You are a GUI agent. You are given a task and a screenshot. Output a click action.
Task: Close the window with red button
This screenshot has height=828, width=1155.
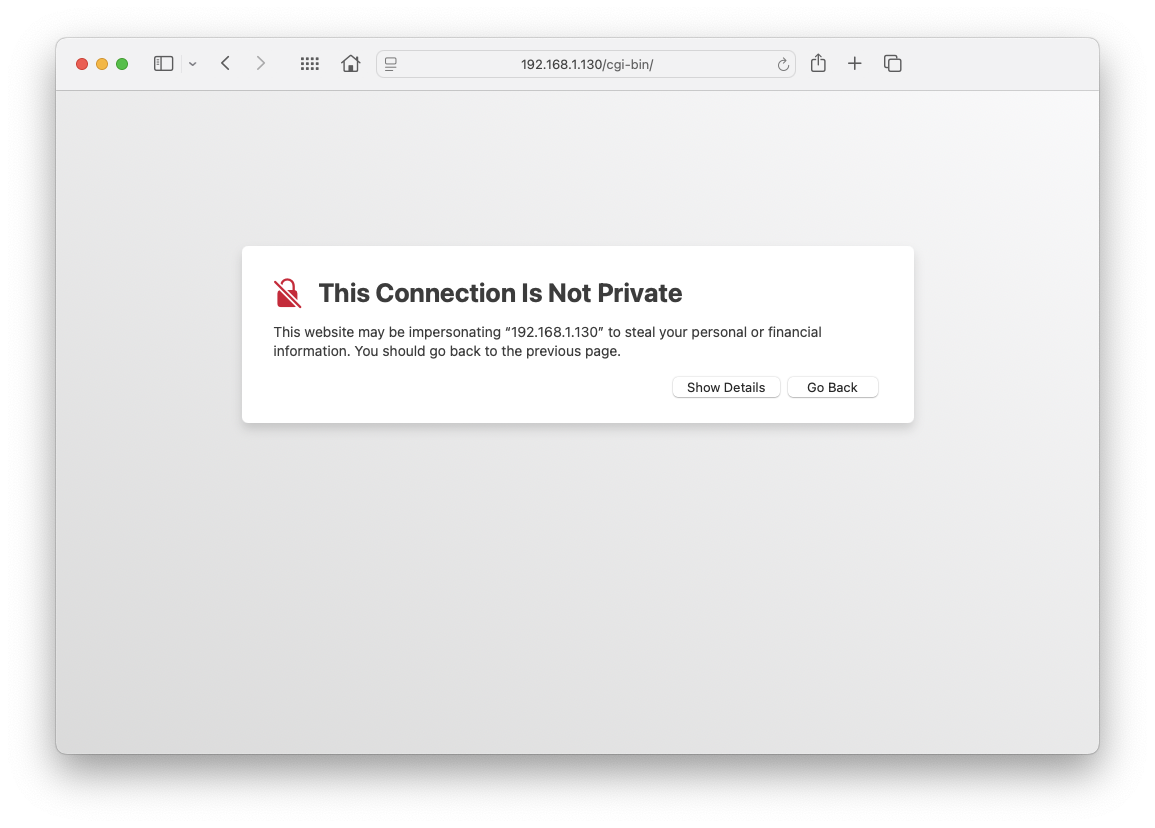click(x=82, y=64)
